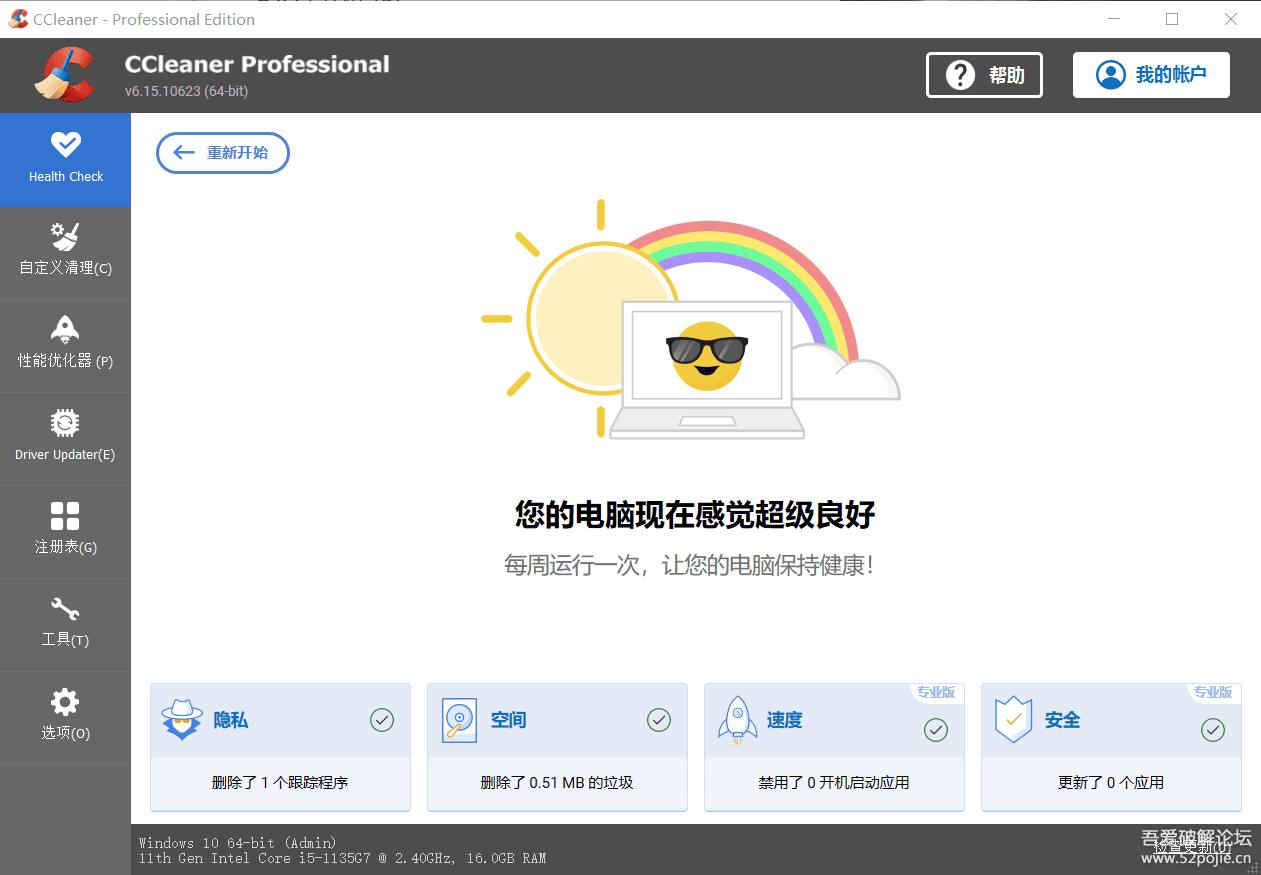Viewport: 1261px width, 875px height.
Task: Click the 空间 disk space icon
Action: pyautogui.click(x=459, y=720)
